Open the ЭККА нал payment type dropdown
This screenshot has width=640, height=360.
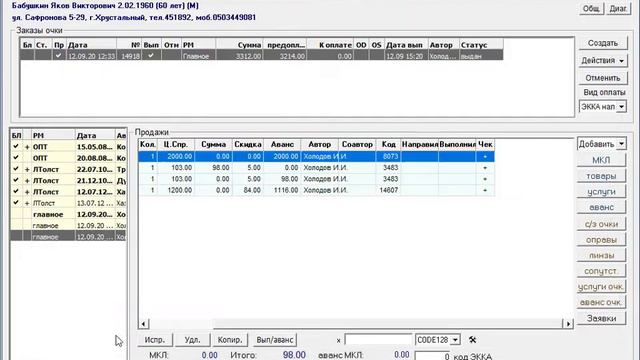point(621,107)
